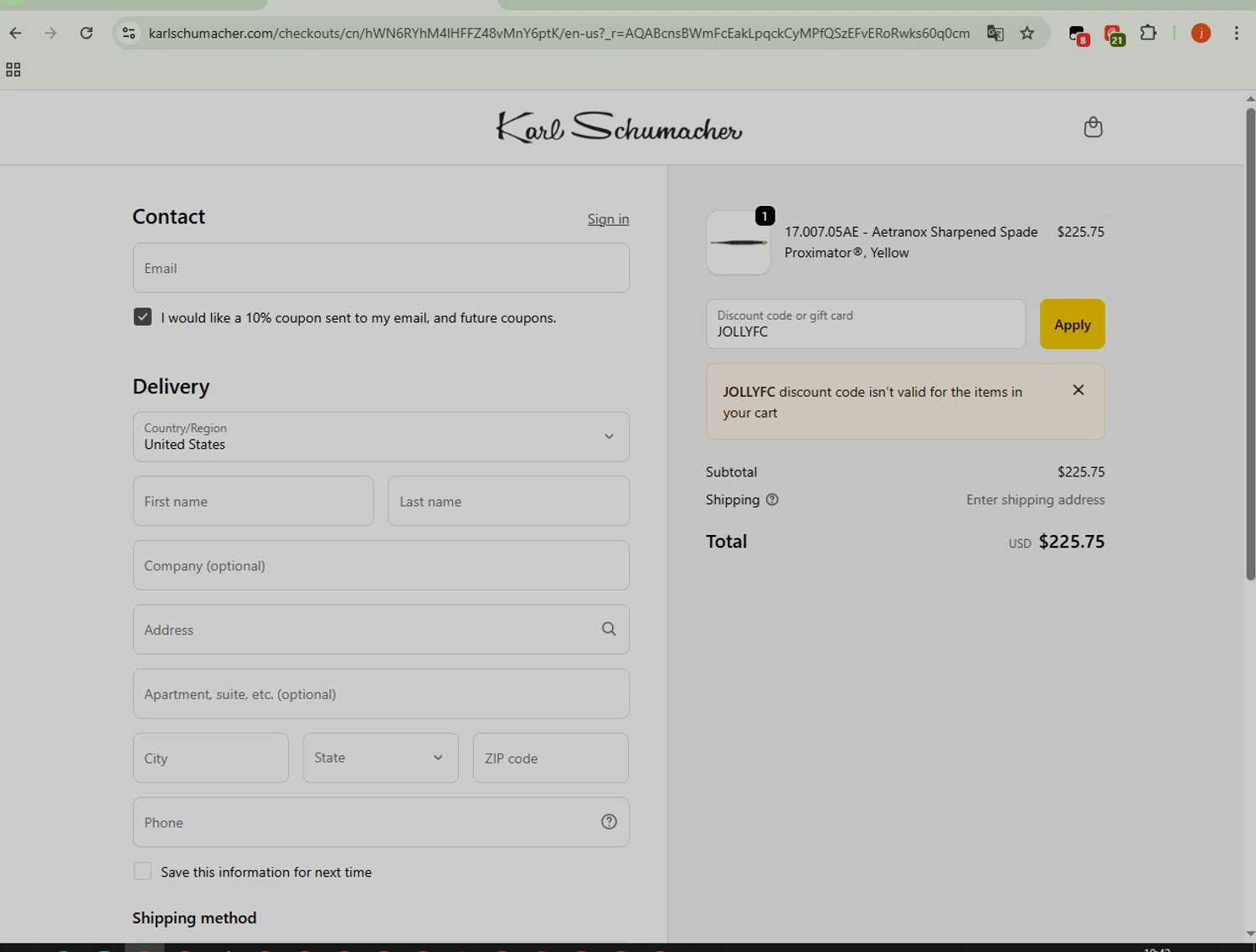View site information icon in address bar
1256x952 pixels.
click(129, 33)
